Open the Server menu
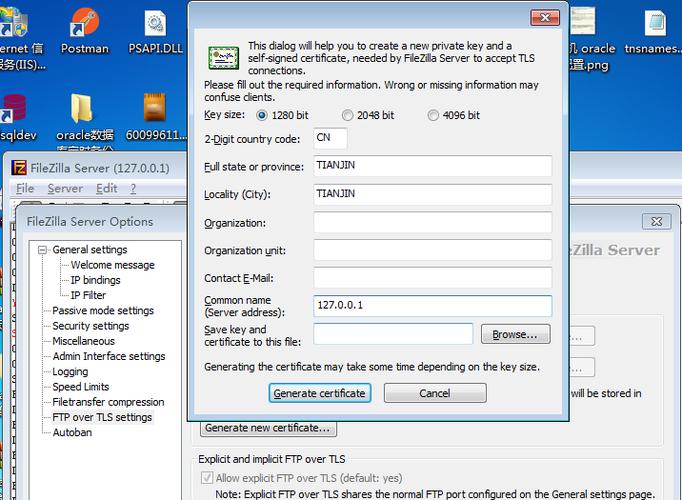This screenshot has width=682, height=500. (65, 188)
